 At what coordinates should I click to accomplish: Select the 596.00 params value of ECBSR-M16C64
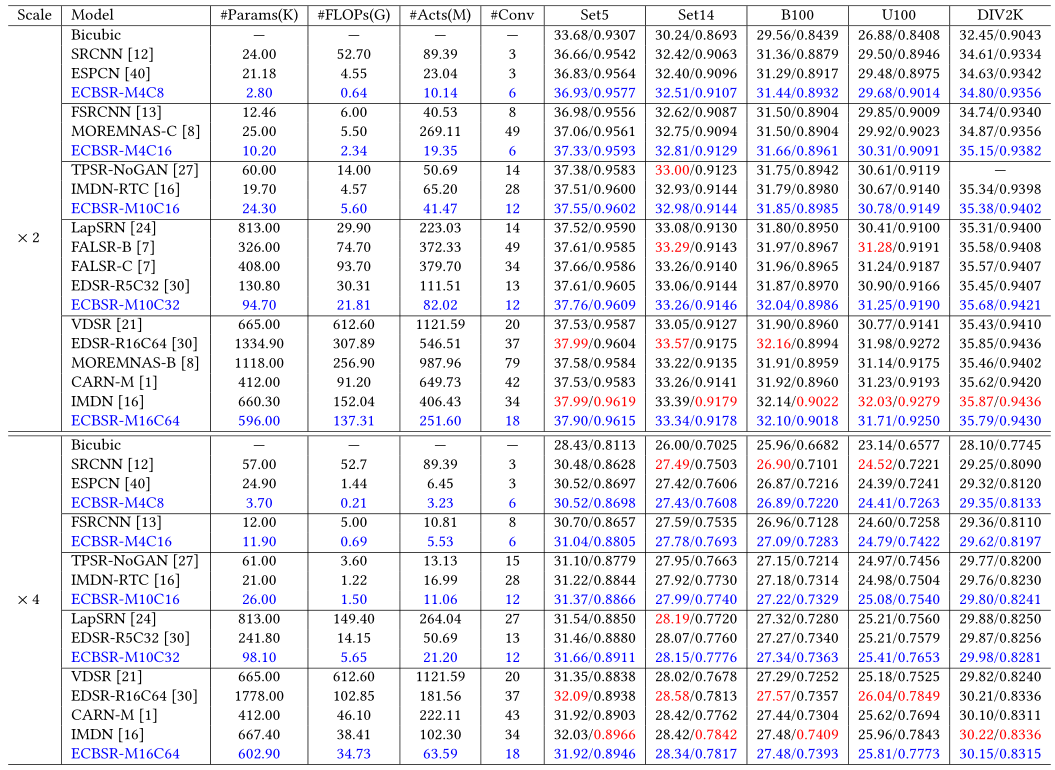(259, 421)
